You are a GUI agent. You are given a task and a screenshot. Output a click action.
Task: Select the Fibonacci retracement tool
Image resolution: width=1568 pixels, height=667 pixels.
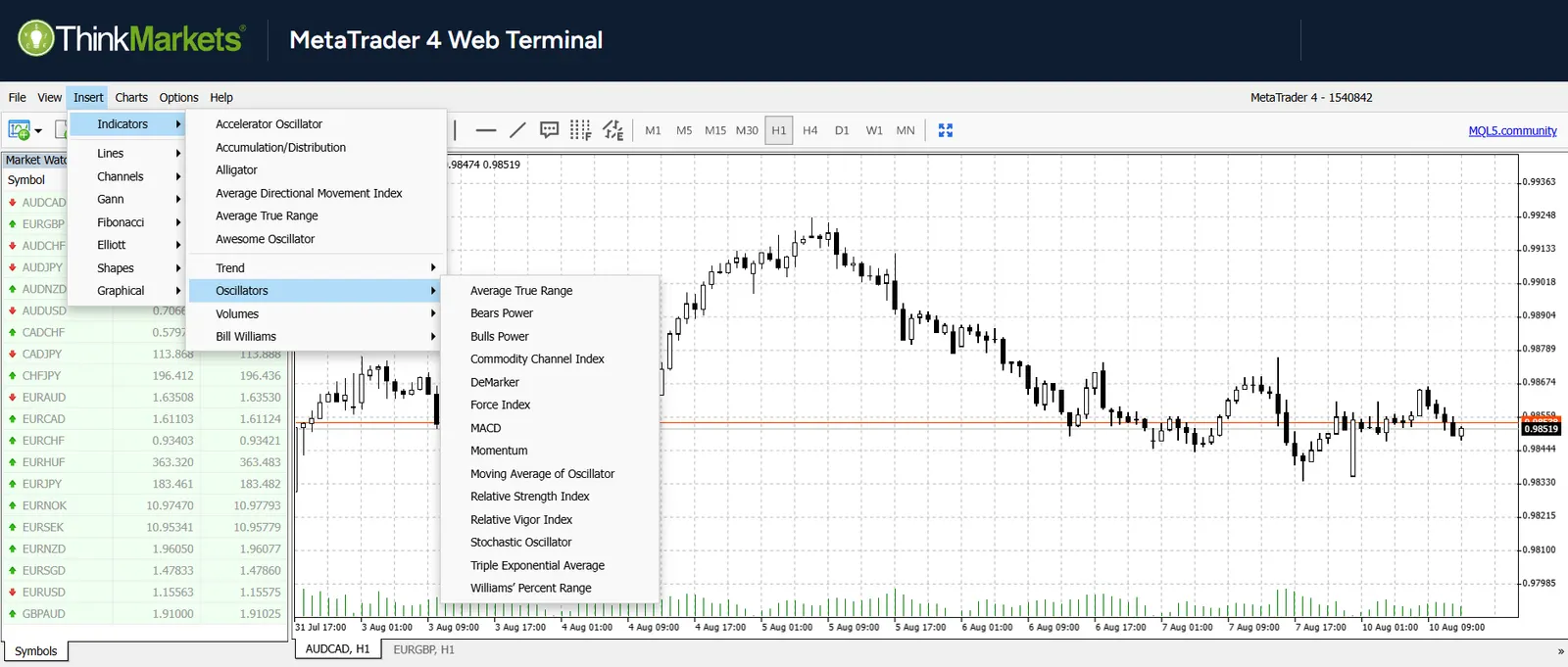[x=581, y=130]
